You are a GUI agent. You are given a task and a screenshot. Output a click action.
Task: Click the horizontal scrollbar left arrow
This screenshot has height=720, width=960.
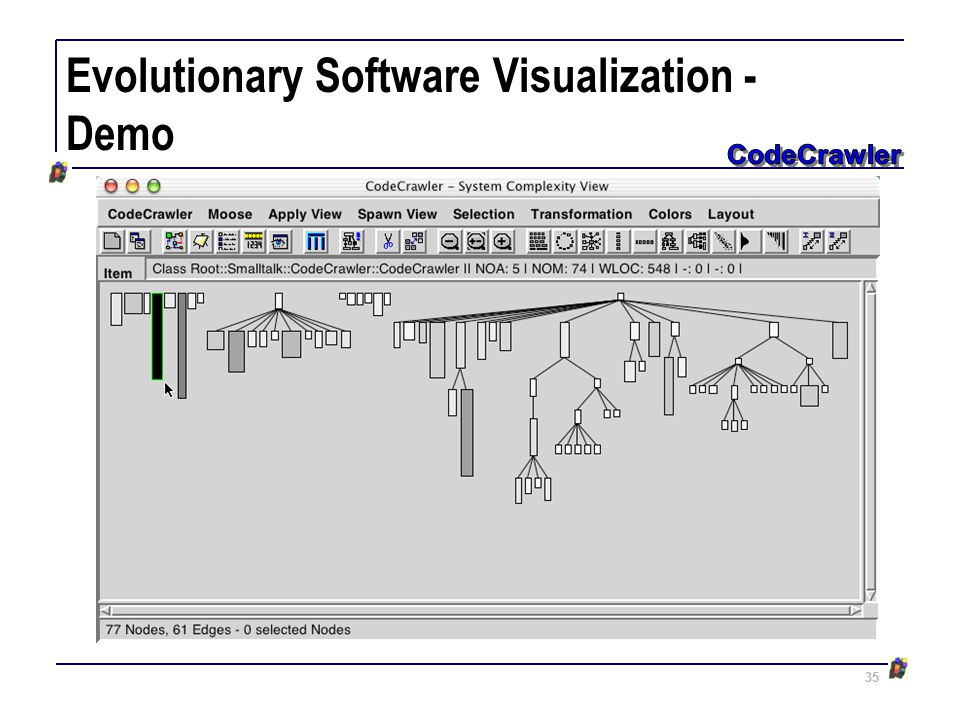(x=106, y=610)
